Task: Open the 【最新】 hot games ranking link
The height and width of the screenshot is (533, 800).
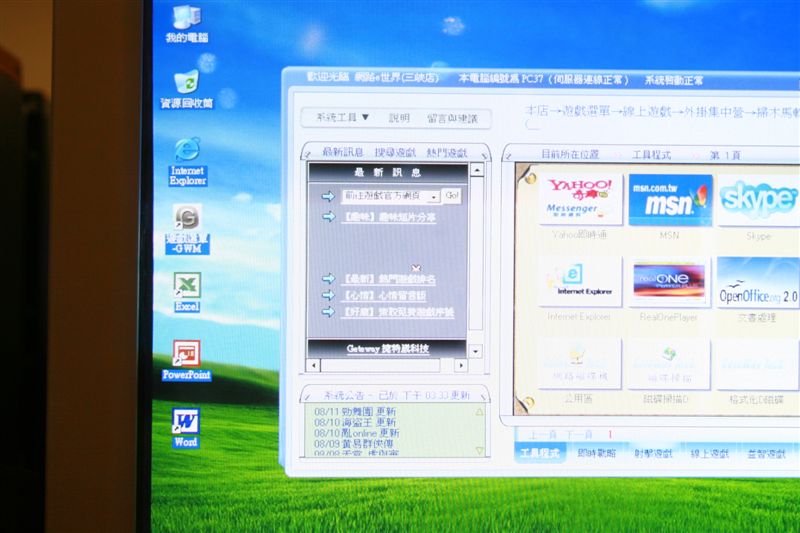Action: coord(389,279)
